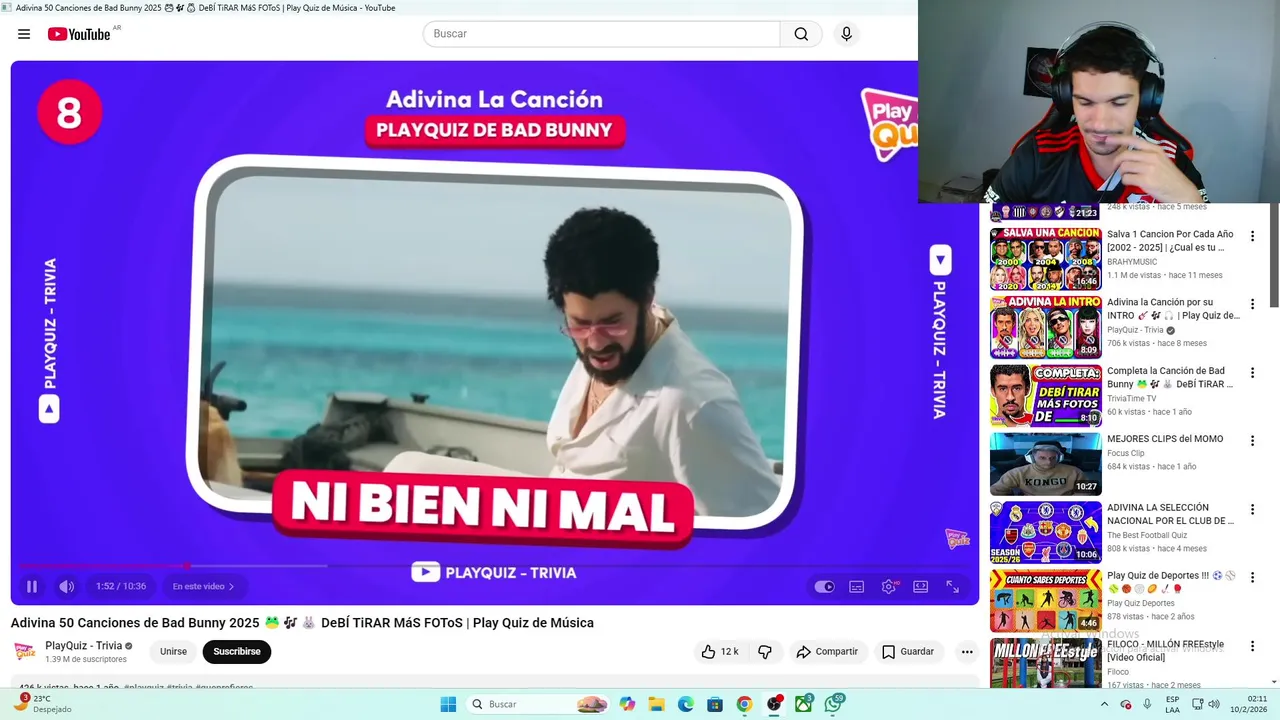This screenshot has height=720, width=1280.
Task: Toggle subtitles in the video player
Action: pyautogui.click(x=857, y=587)
